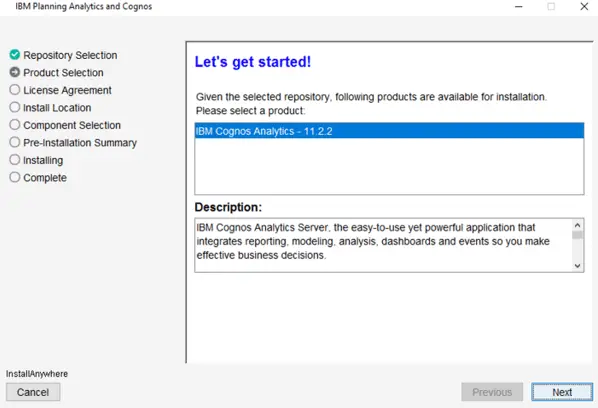The width and height of the screenshot is (598, 408).
Task: Click the greyed-out Previous button
Action: click(x=492, y=392)
